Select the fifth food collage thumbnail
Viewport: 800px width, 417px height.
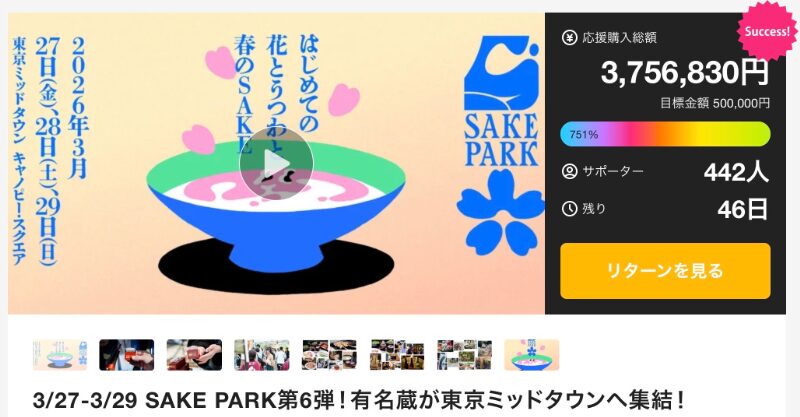329,355
